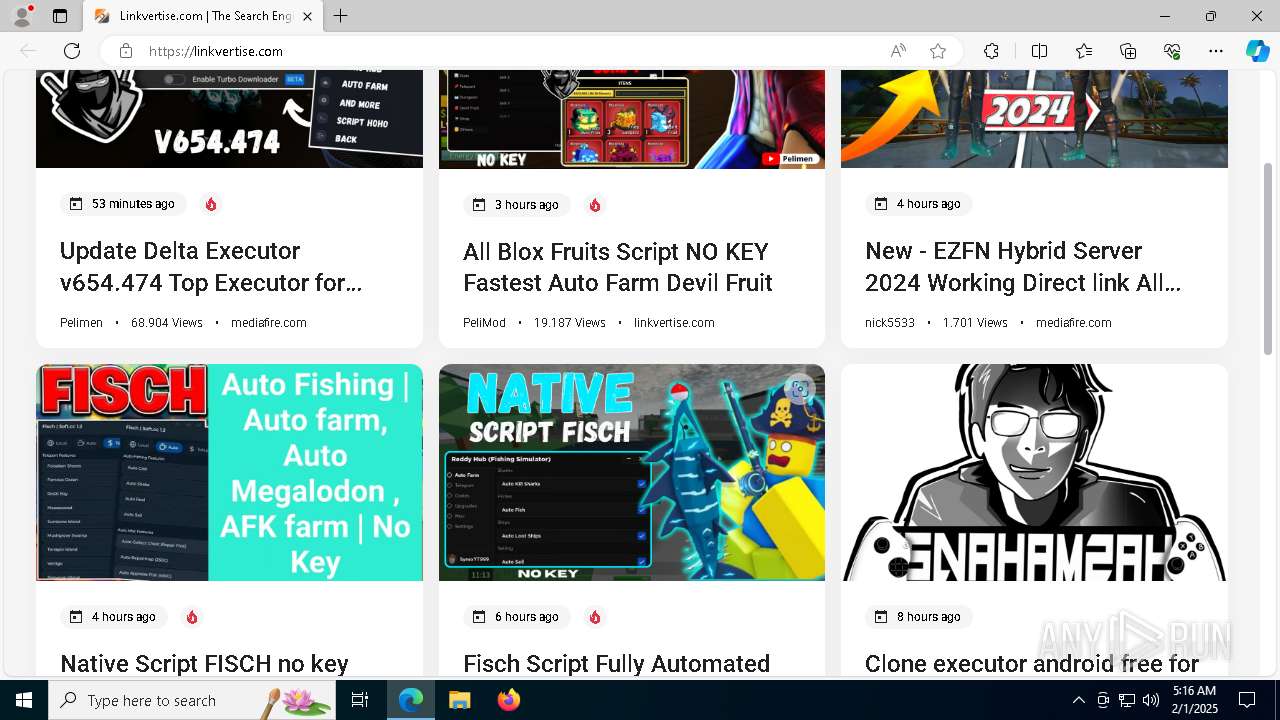This screenshot has height=720, width=1280.
Task: Open the Favorites list icon
Action: pos(1084,51)
